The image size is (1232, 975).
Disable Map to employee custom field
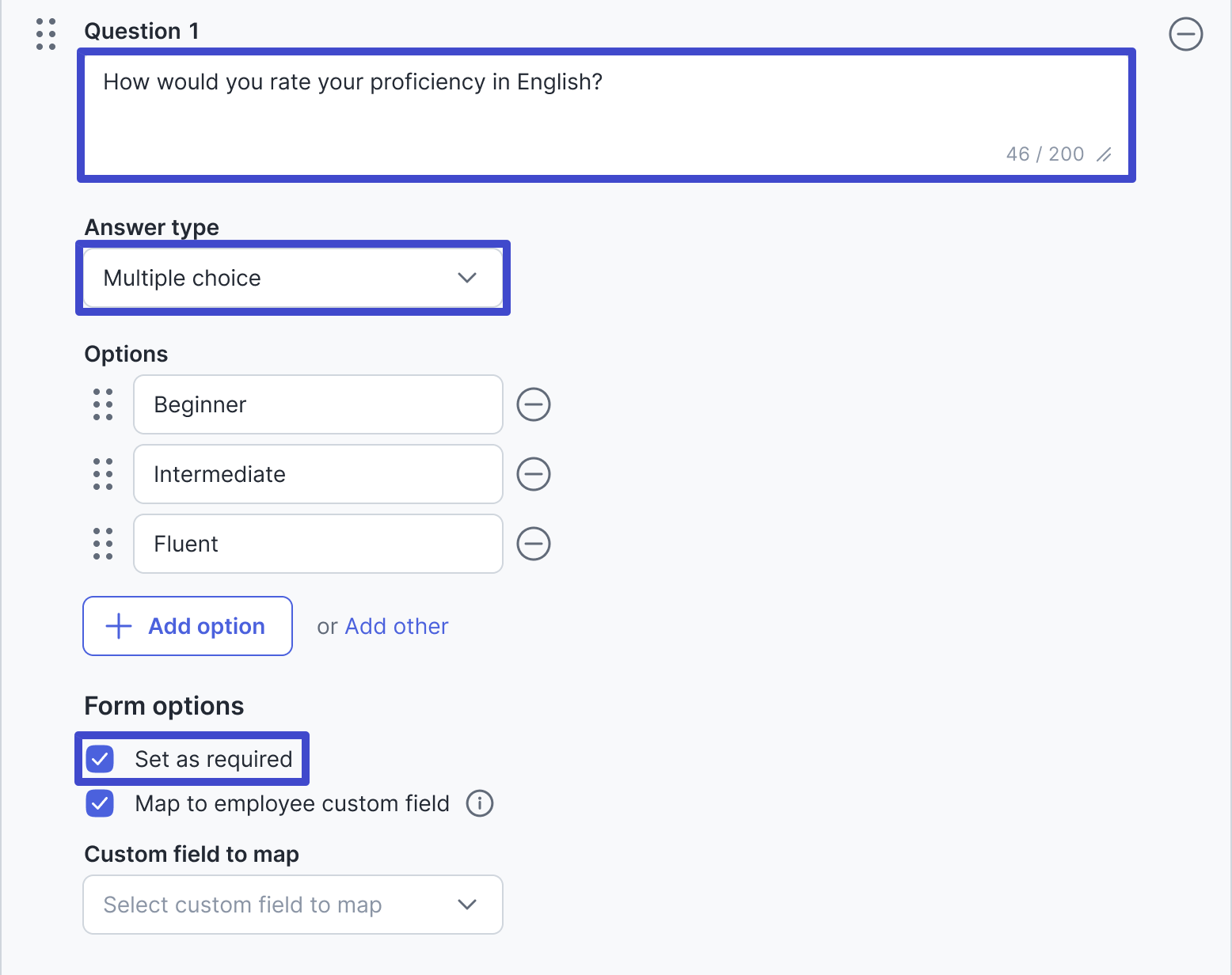coord(100,803)
